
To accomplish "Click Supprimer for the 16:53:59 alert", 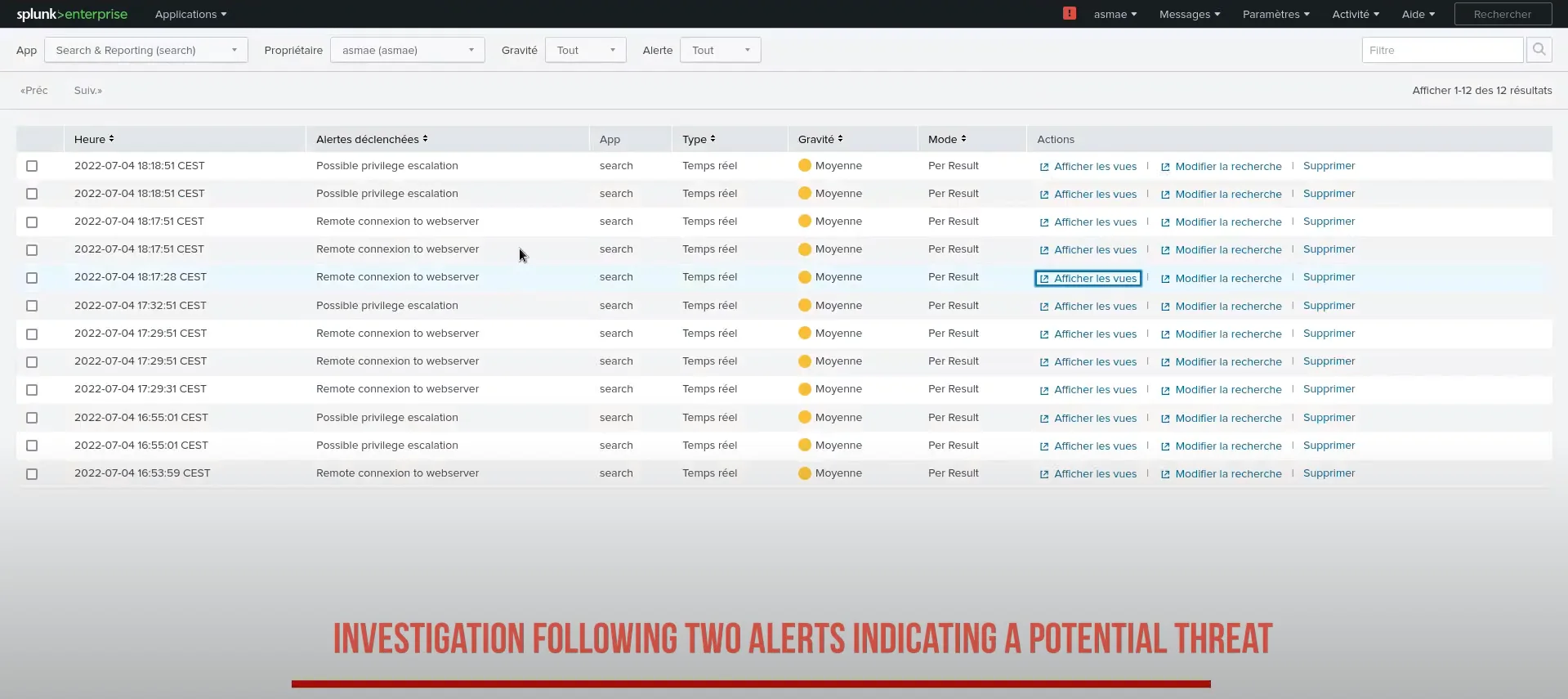I will click(x=1329, y=473).
